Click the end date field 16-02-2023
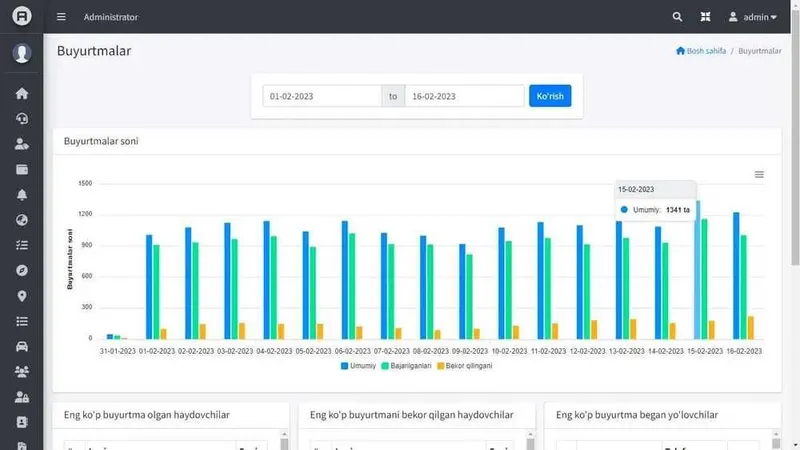This screenshot has height=450, width=800. [x=464, y=96]
